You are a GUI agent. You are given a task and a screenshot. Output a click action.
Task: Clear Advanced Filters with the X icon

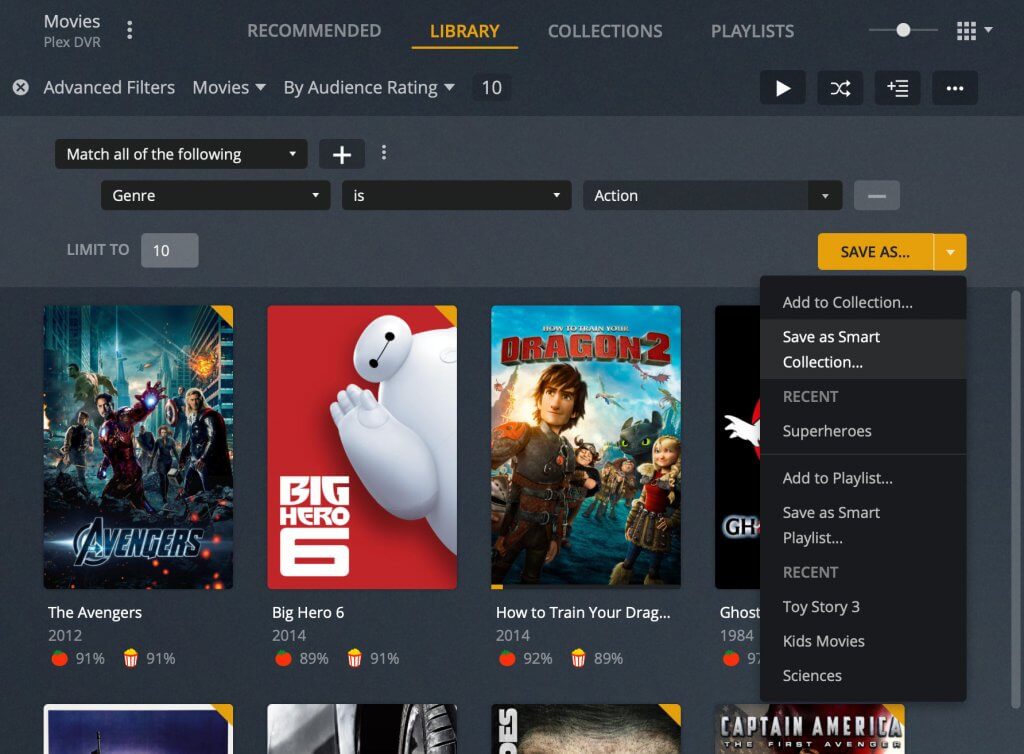point(20,88)
